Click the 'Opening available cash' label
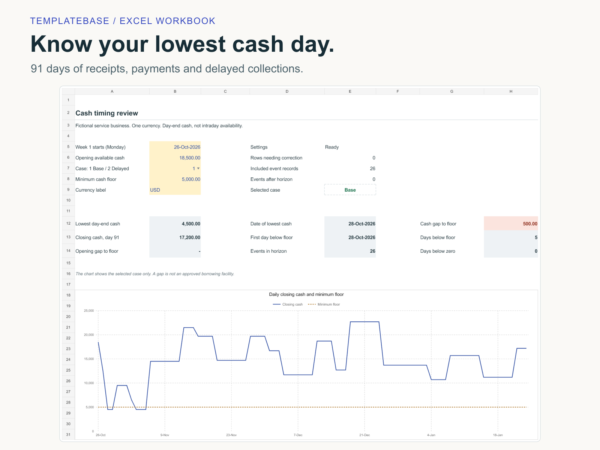The height and width of the screenshot is (450, 600). [100, 158]
